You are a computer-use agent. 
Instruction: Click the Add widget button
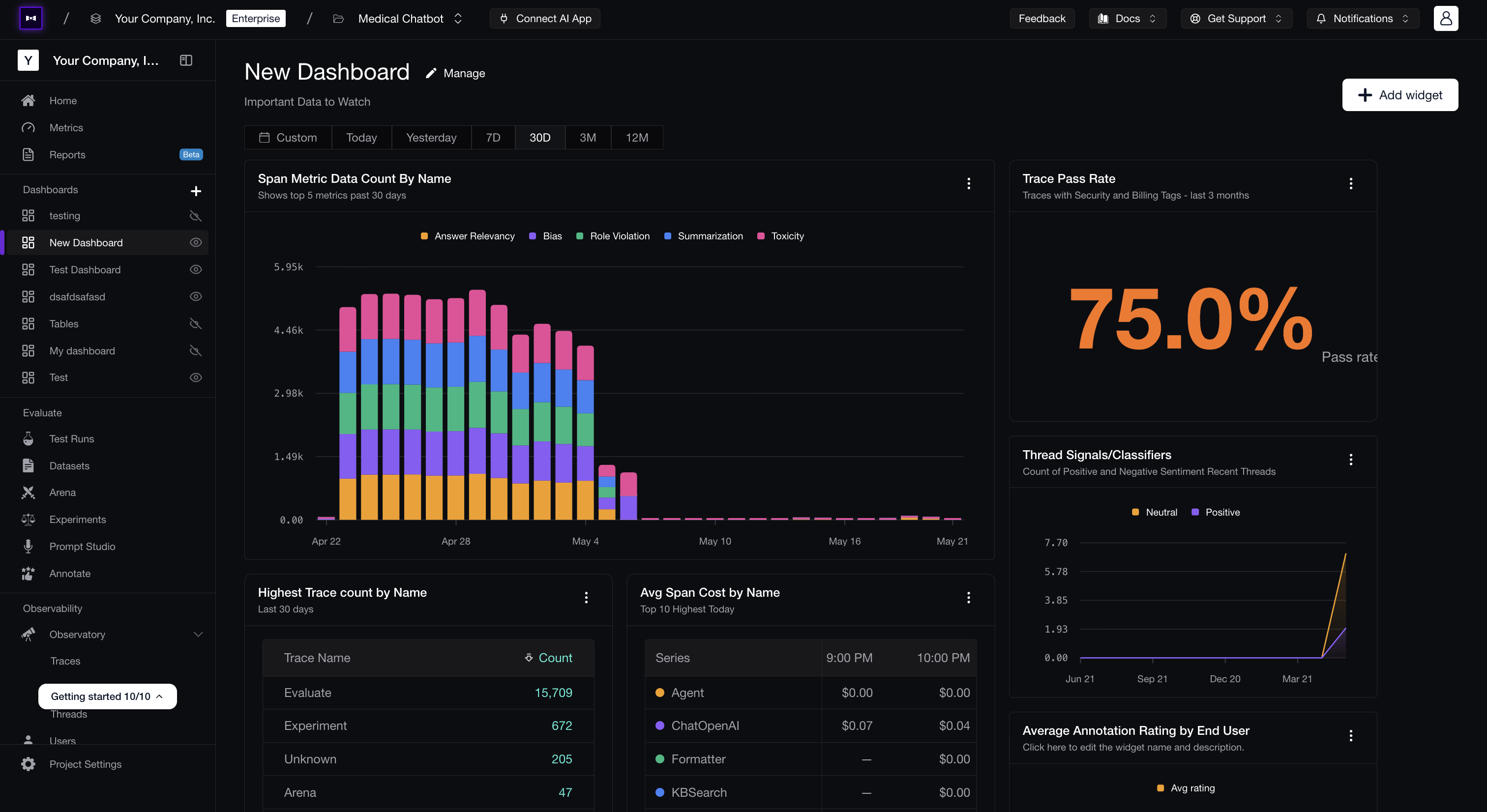point(1400,95)
